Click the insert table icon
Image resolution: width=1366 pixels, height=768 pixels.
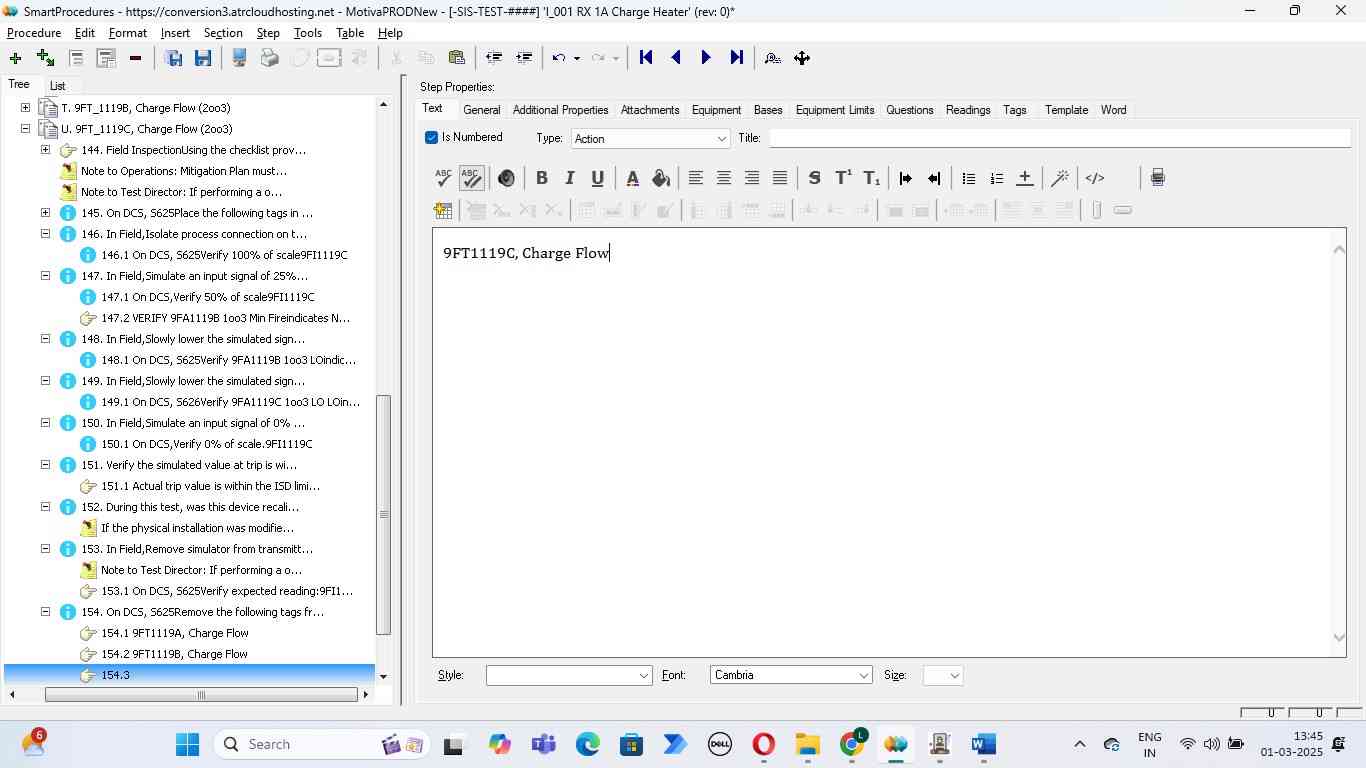tap(442, 210)
